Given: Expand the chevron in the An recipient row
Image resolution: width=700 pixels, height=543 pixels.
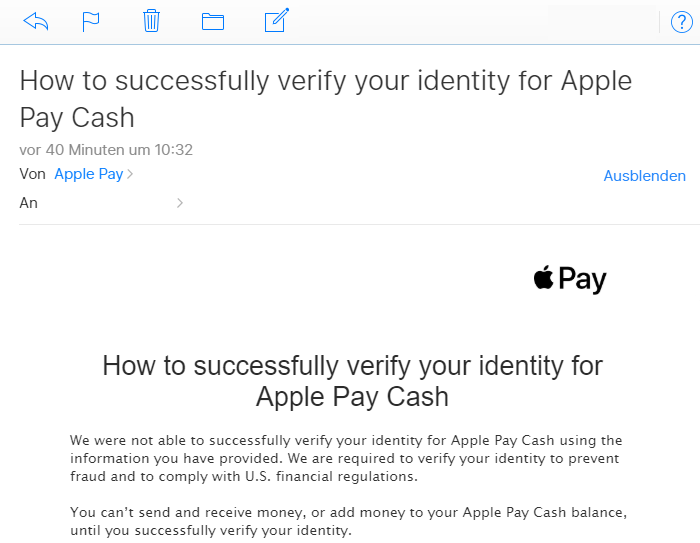Looking at the screenshot, I should point(180,203).
